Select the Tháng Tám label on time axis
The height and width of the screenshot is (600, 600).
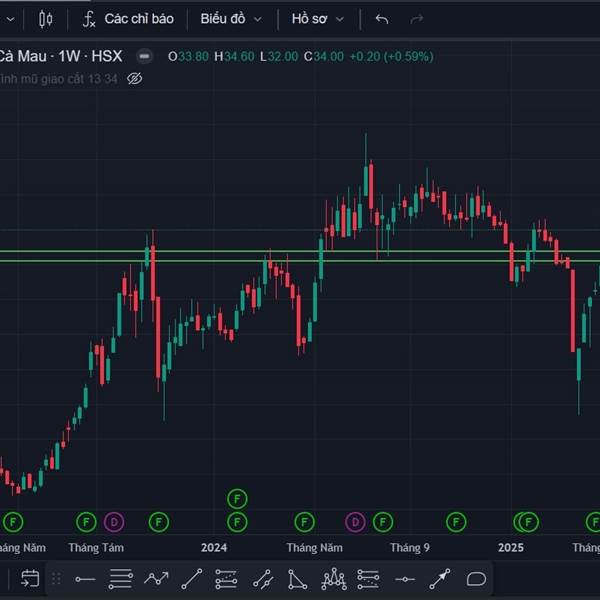point(96,548)
